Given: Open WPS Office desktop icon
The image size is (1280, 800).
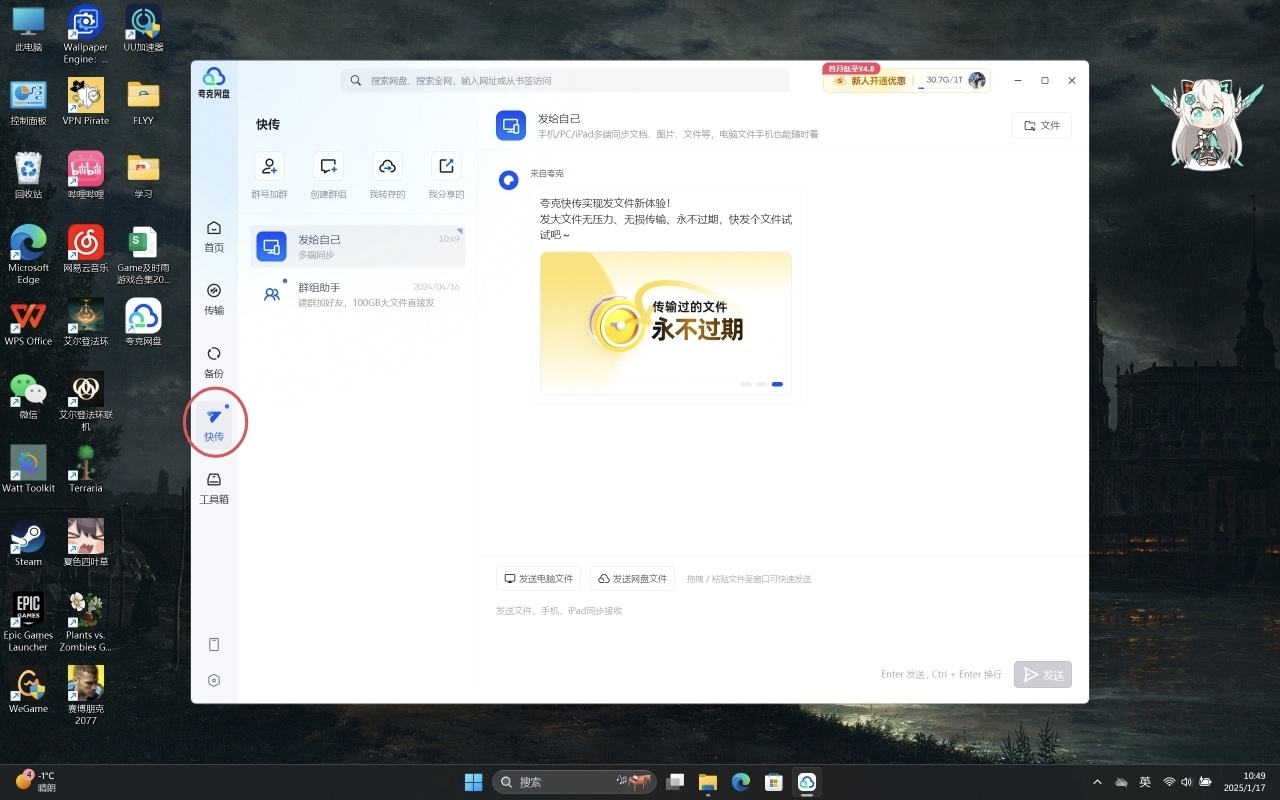Looking at the screenshot, I should tap(28, 323).
